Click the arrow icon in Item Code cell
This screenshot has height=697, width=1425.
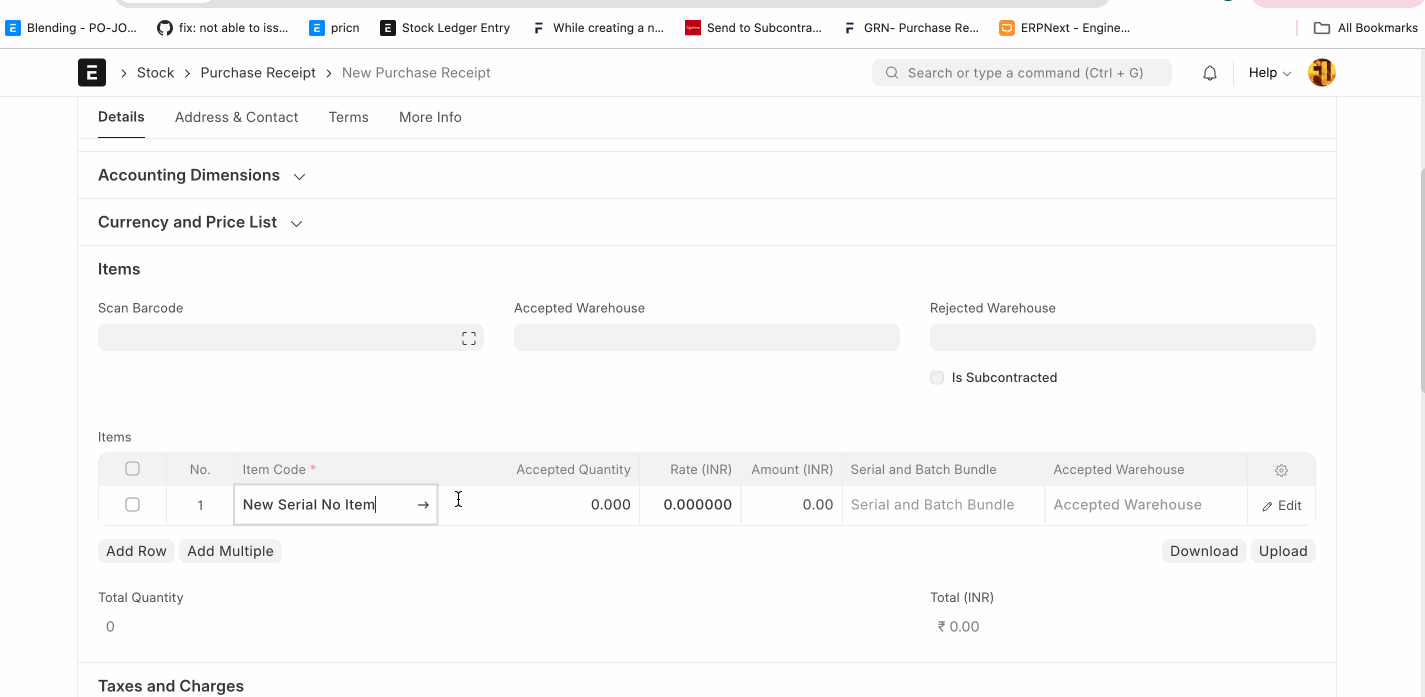pos(423,505)
